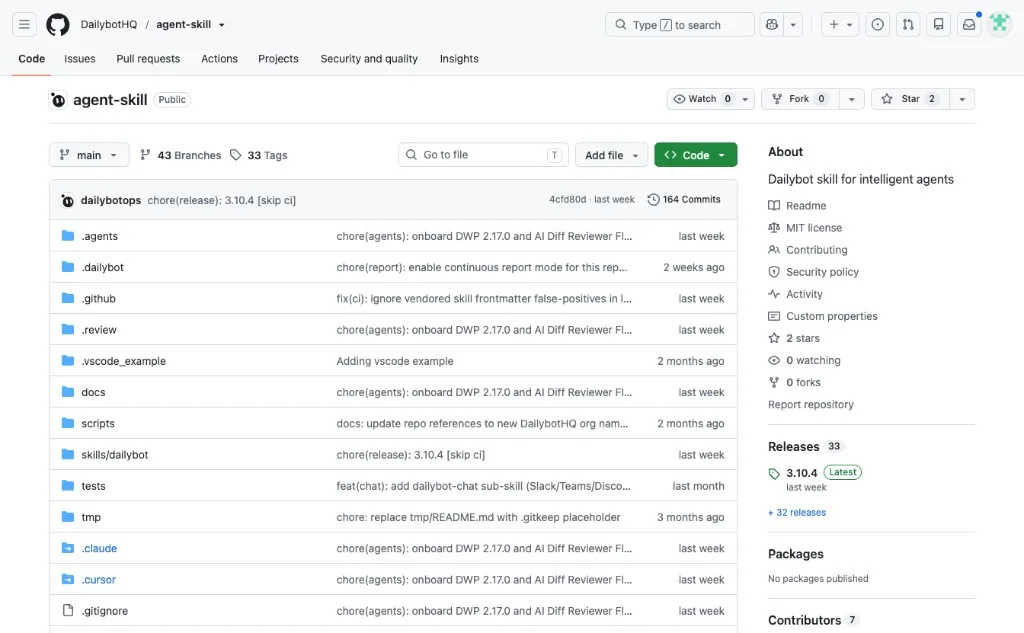Screen dimensions: 1024x633
Task: Open the Insights tab
Action: (459, 59)
